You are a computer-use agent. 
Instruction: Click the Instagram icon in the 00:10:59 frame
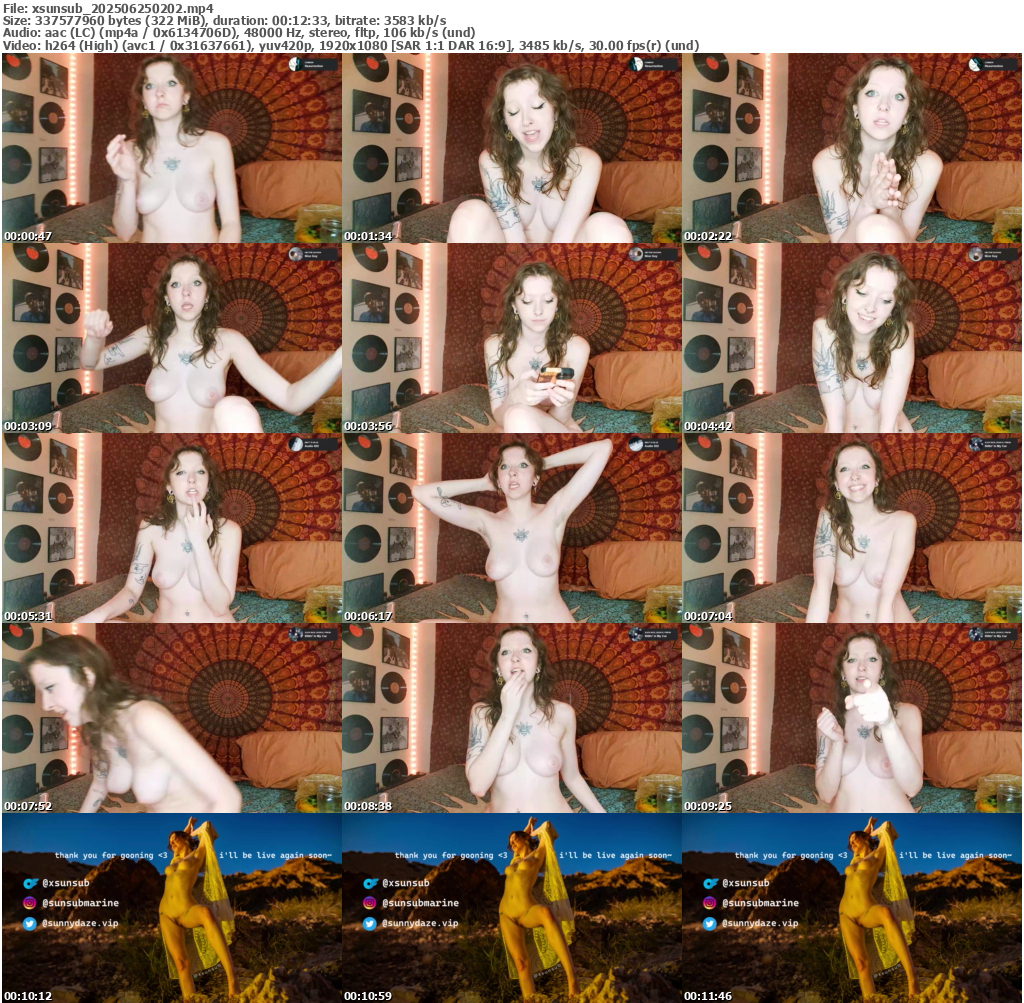[x=370, y=903]
